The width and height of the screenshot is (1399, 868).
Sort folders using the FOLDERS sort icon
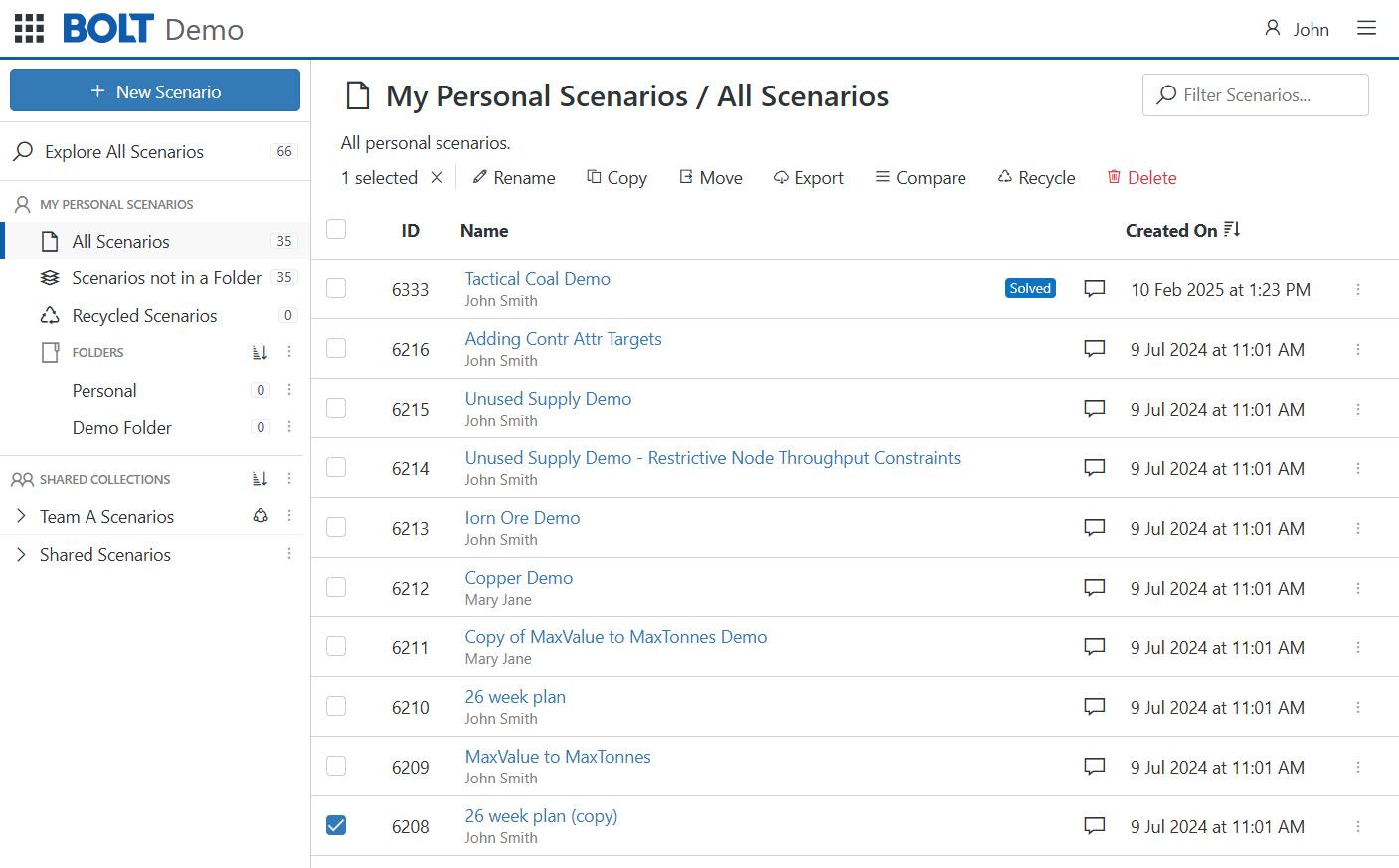[x=260, y=352]
